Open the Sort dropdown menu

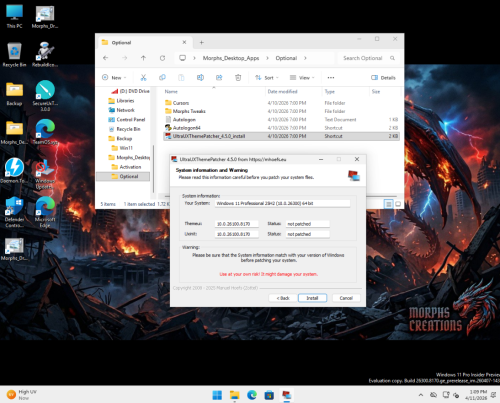pos(267,78)
